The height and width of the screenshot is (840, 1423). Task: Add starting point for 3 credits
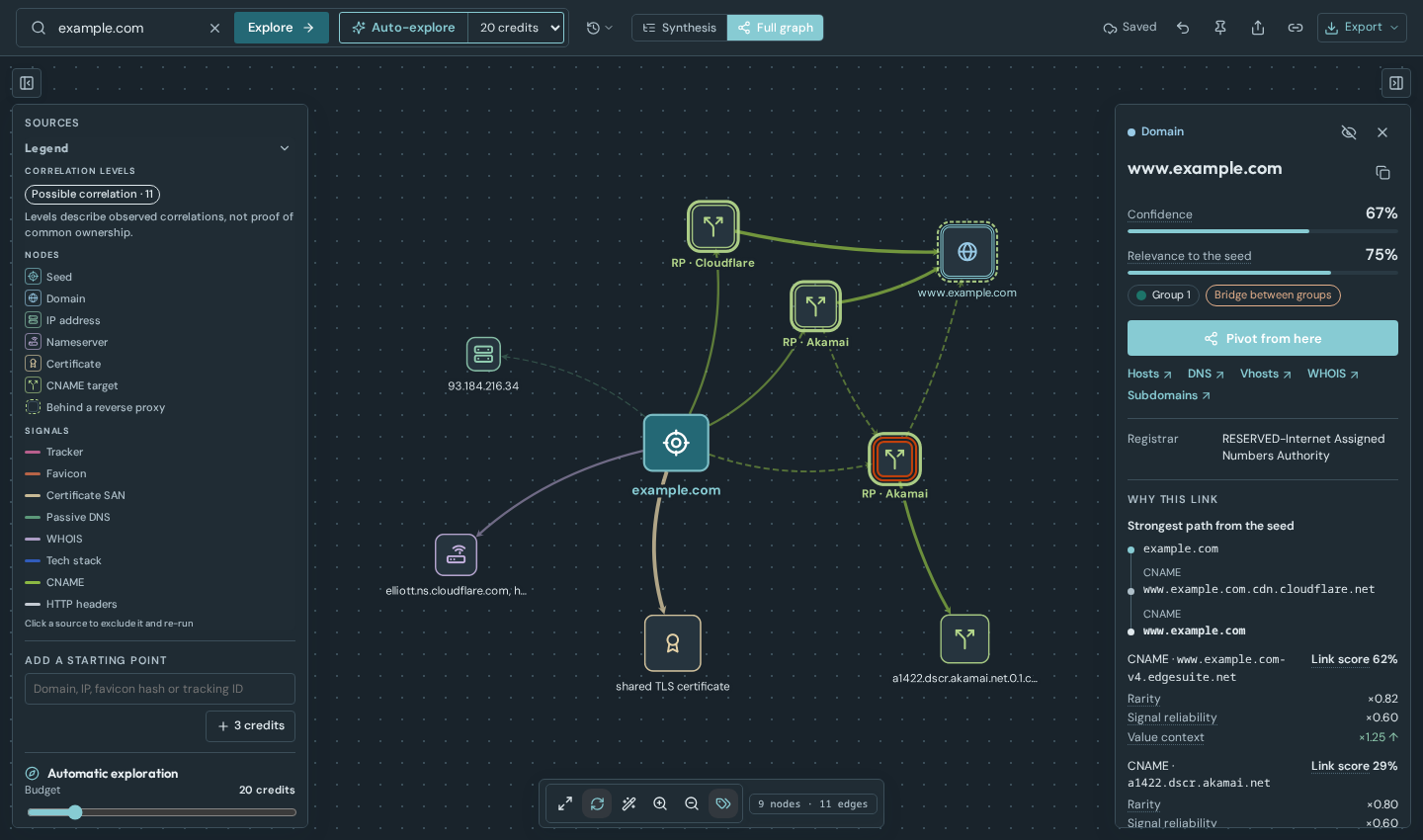251,725
